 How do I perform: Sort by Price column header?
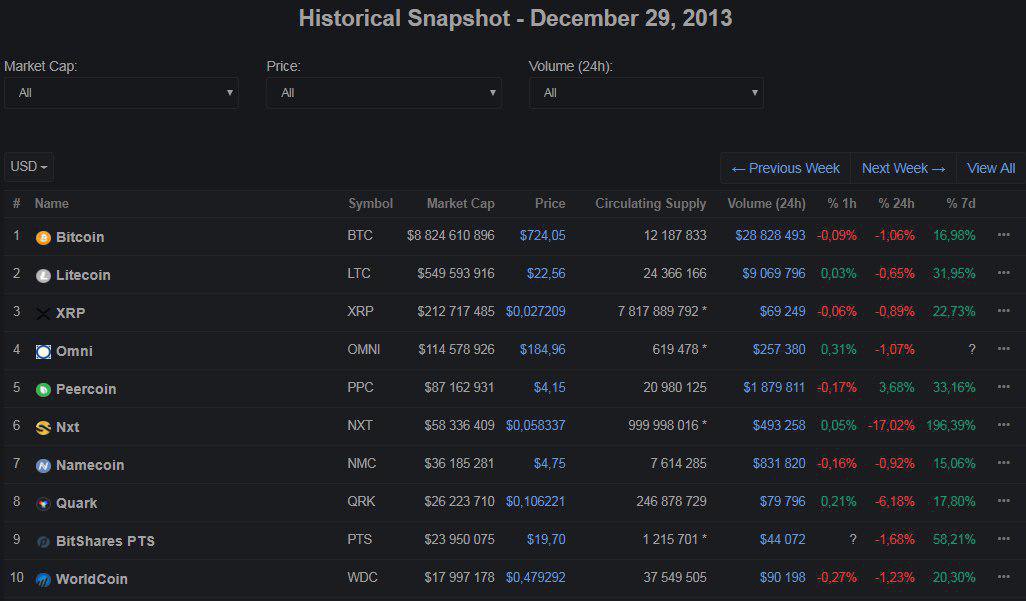coord(550,204)
